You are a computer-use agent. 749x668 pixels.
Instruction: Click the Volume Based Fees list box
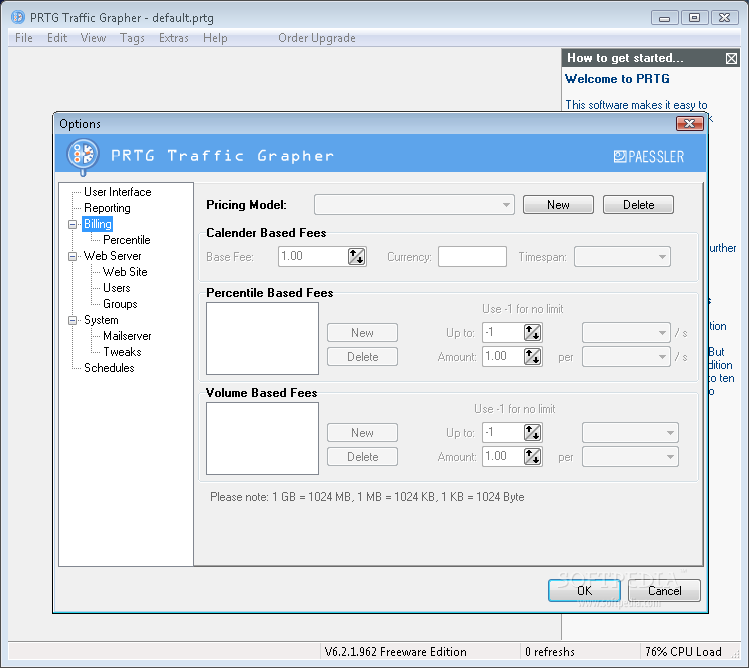pyautogui.click(x=262, y=438)
